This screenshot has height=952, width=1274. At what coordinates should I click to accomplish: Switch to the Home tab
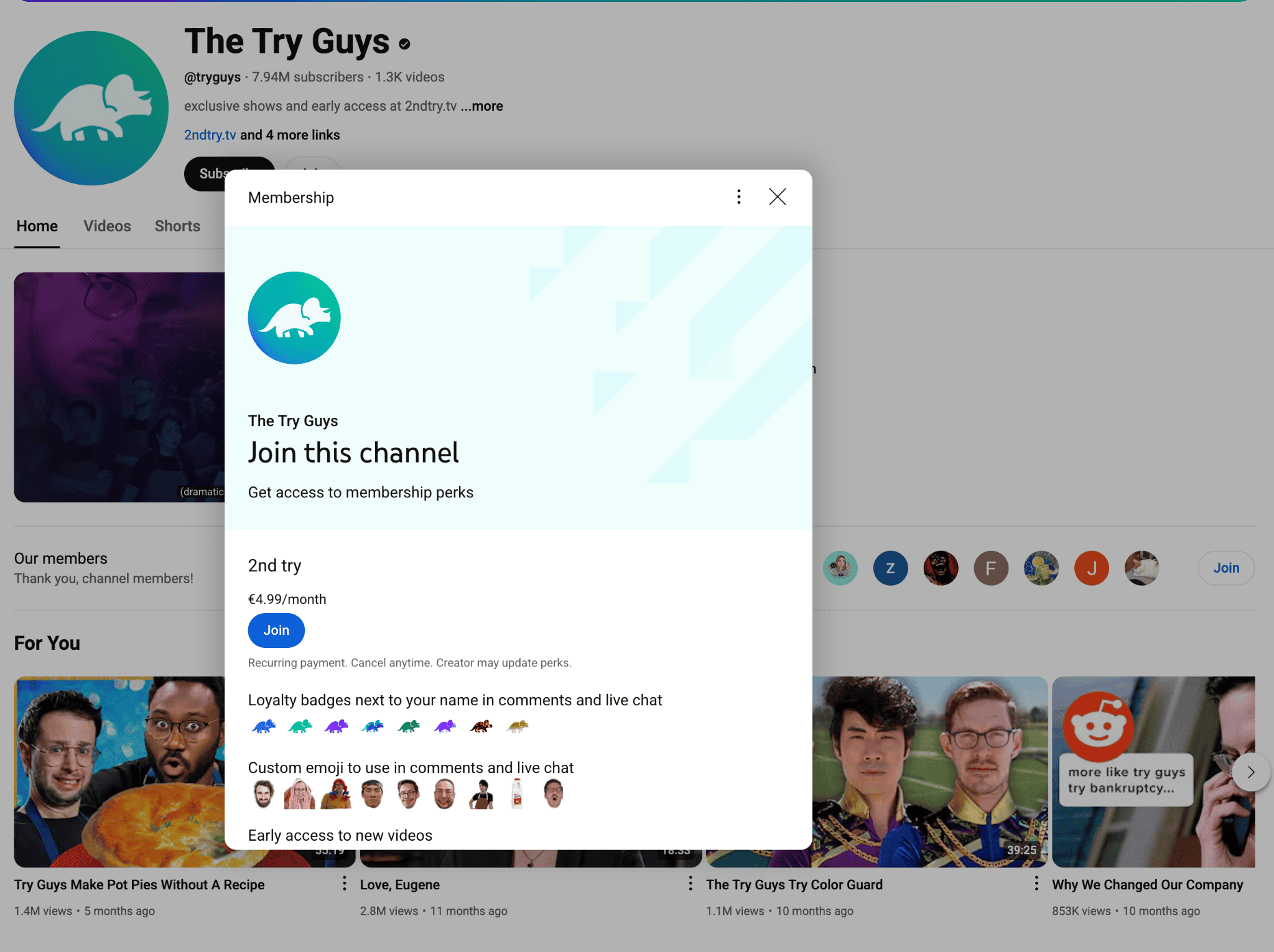(37, 226)
